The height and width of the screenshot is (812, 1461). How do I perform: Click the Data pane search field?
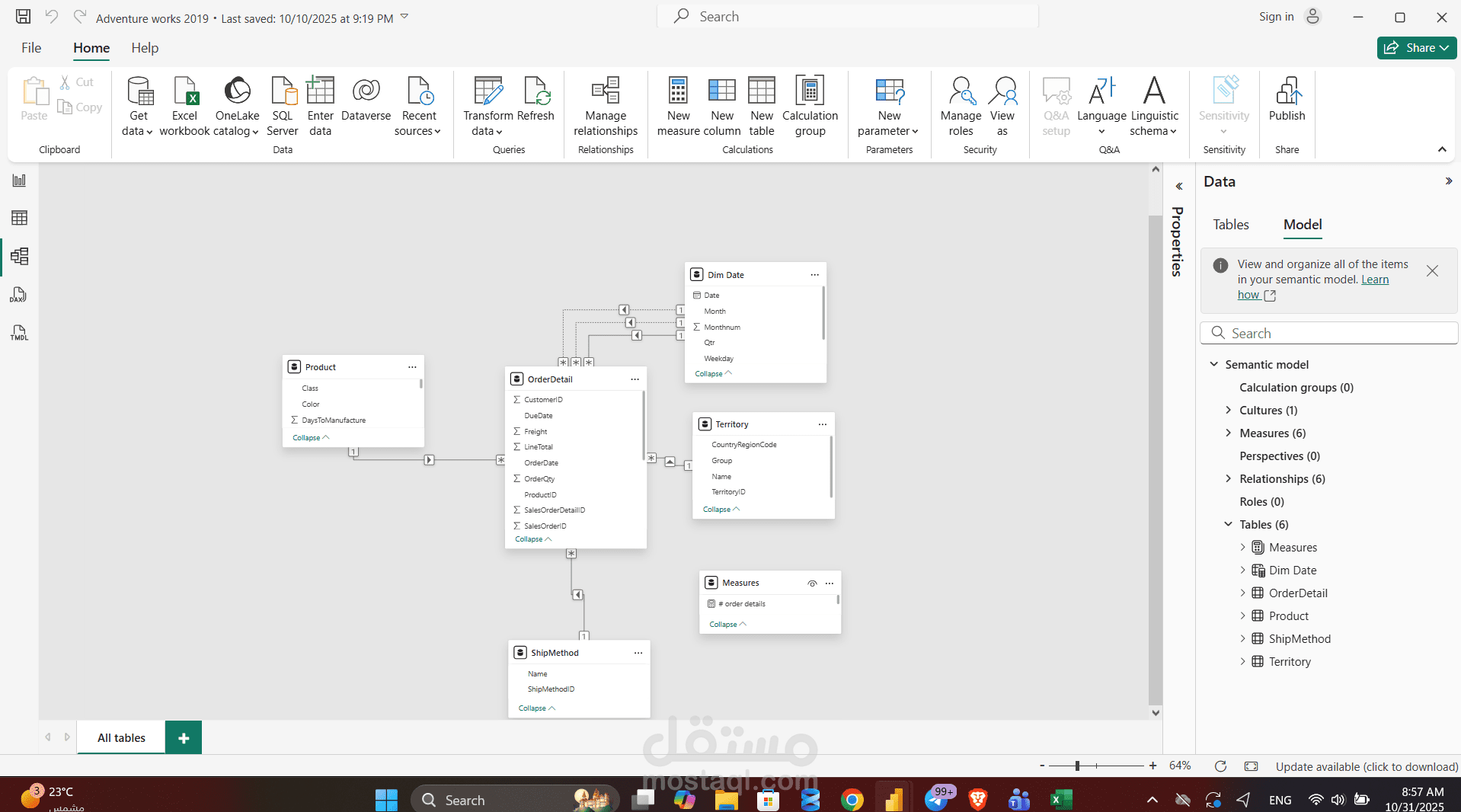click(x=1329, y=333)
